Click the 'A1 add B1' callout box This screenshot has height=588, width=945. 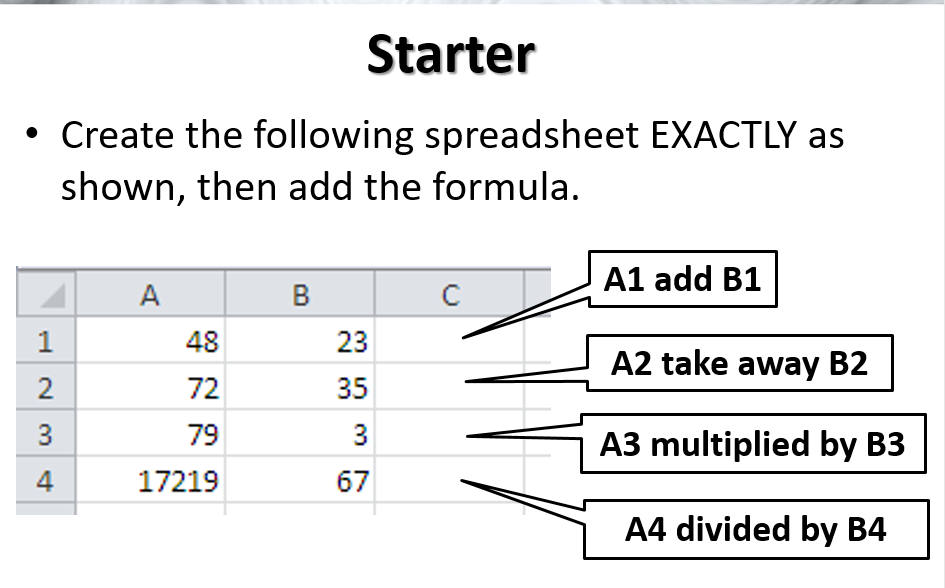click(682, 279)
